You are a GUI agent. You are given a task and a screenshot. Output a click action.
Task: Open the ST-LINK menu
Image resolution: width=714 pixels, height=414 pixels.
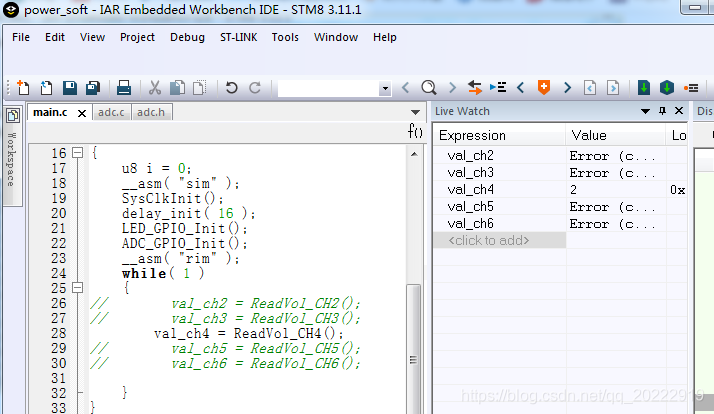239,37
